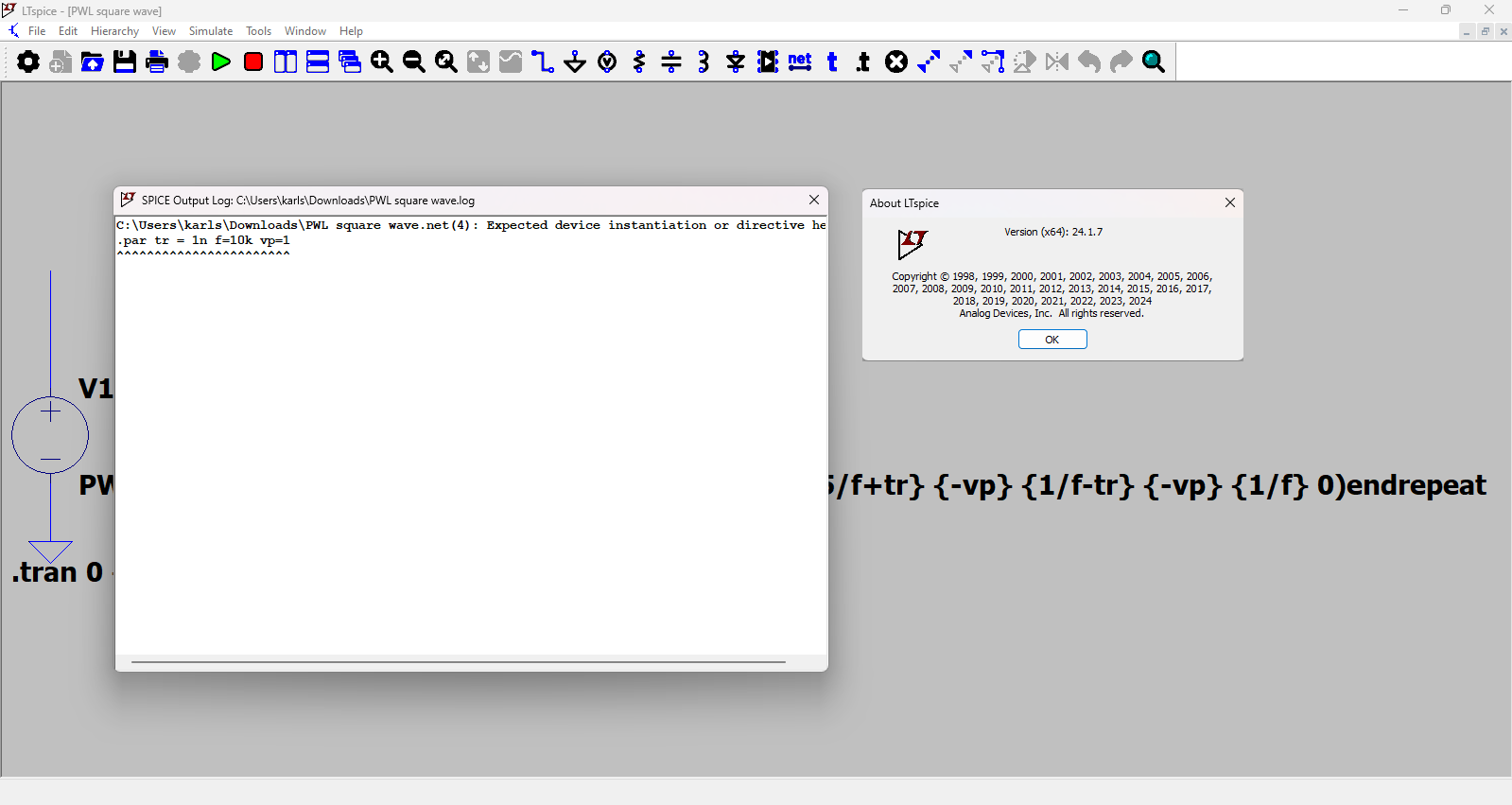Screen dimensions: 1512x805
Task: Select the Place Voltage Source tool
Action: click(607, 61)
